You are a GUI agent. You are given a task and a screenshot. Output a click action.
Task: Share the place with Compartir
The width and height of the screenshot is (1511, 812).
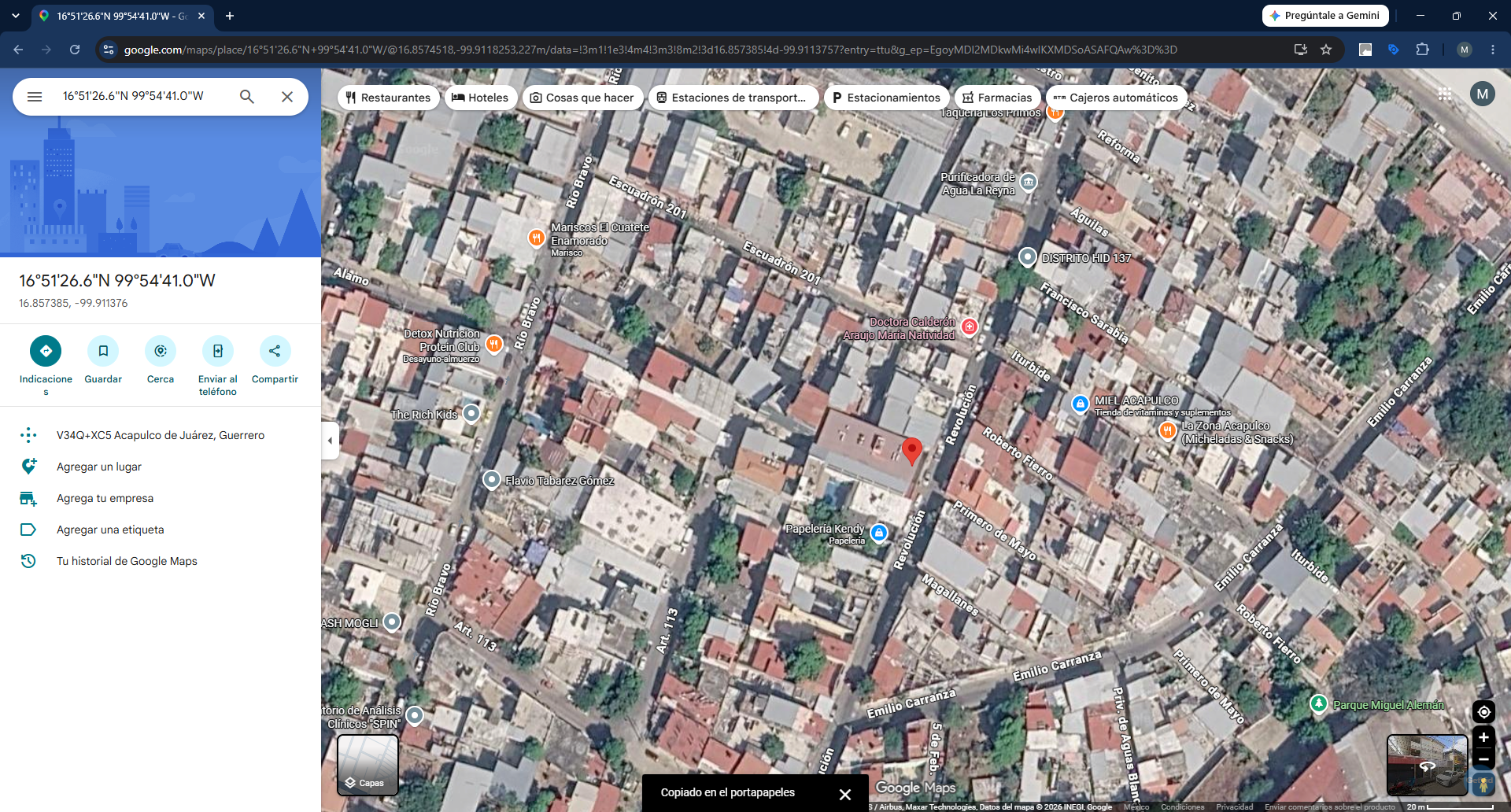(275, 360)
